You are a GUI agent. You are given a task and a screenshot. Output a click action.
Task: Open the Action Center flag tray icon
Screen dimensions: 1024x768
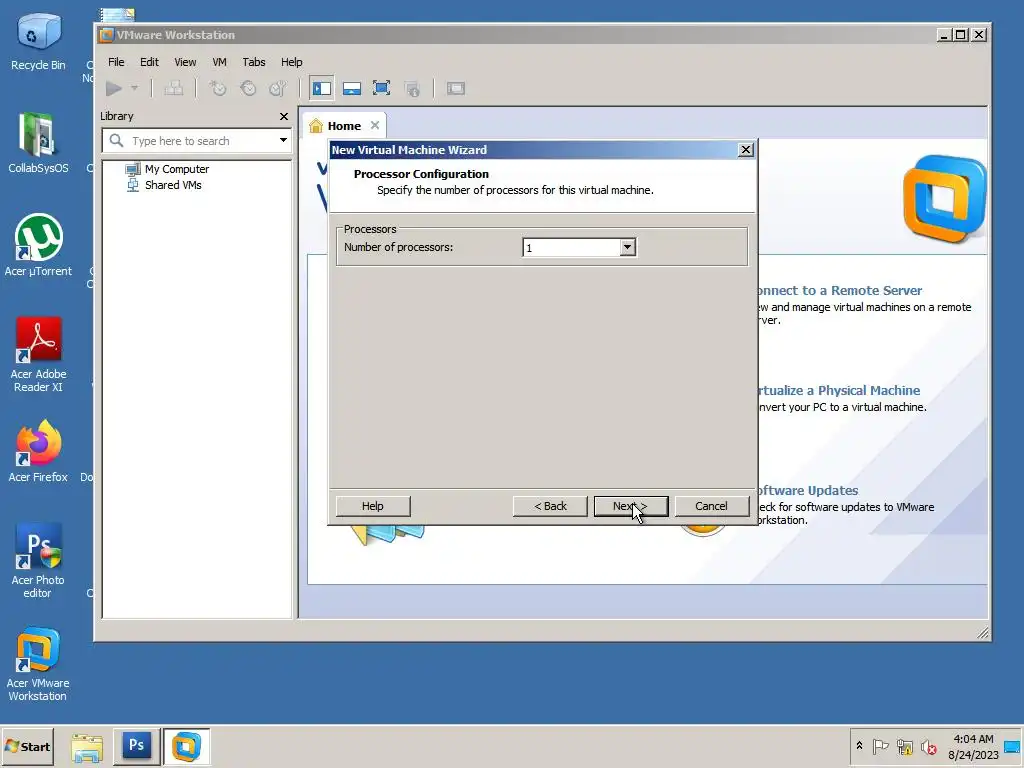880,746
